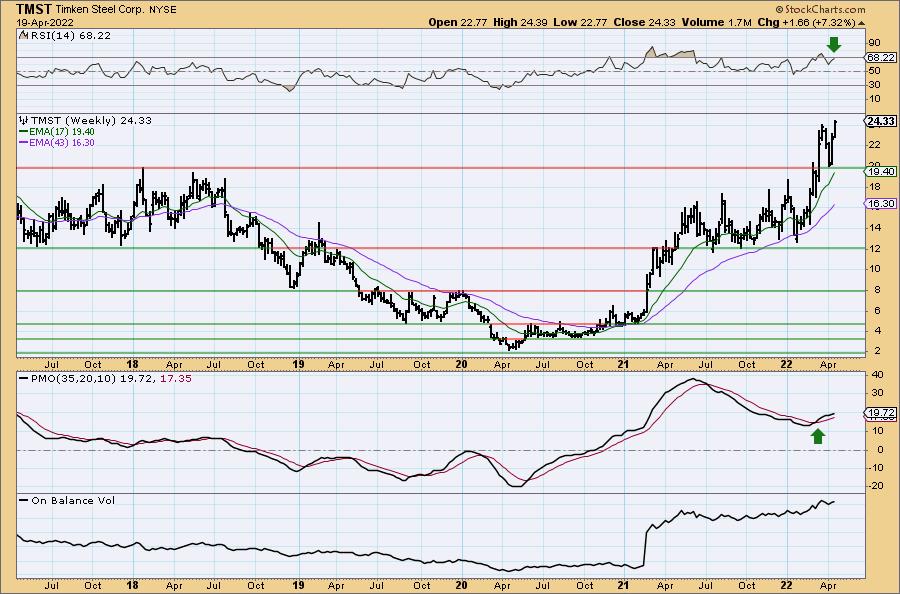Click the up triangle icon after change percent

pos(860,23)
